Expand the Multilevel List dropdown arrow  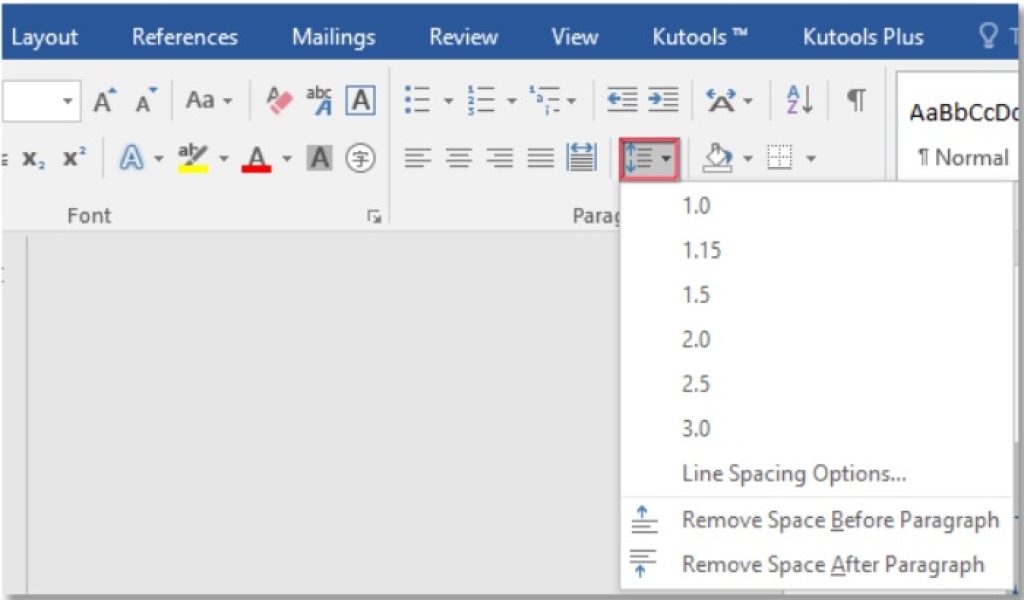(x=573, y=100)
